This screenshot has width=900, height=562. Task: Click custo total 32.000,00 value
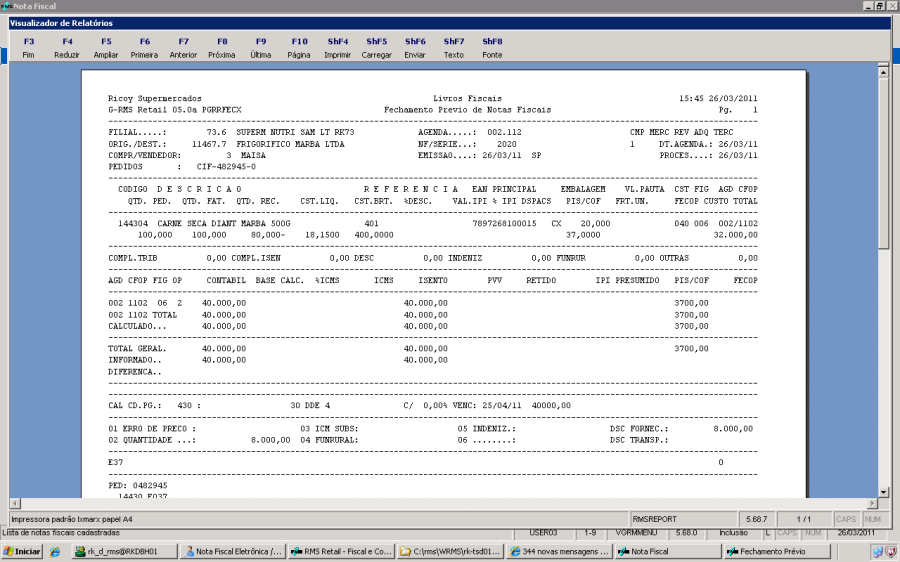[x=735, y=235]
